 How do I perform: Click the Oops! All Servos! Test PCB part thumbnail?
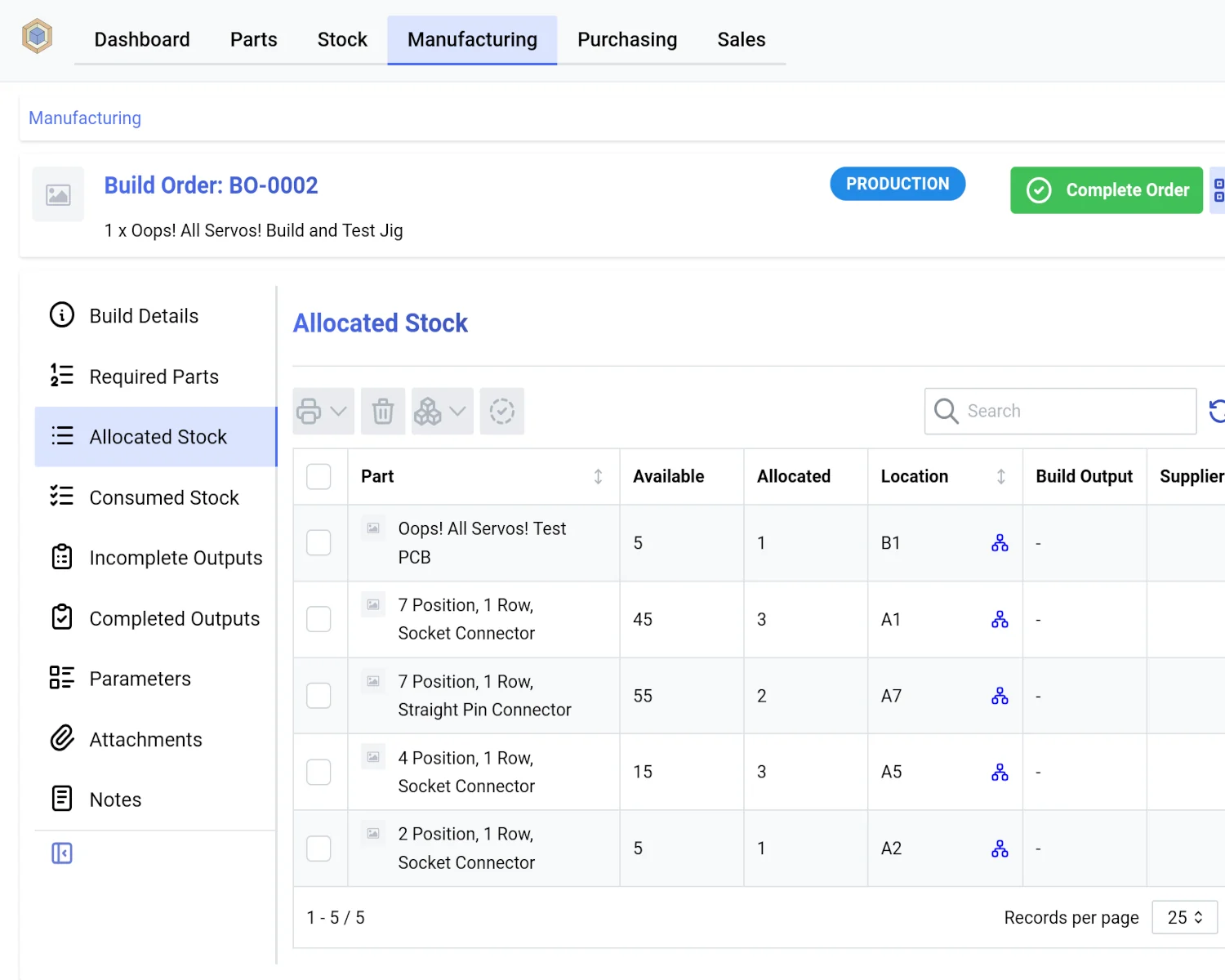coord(373,528)
